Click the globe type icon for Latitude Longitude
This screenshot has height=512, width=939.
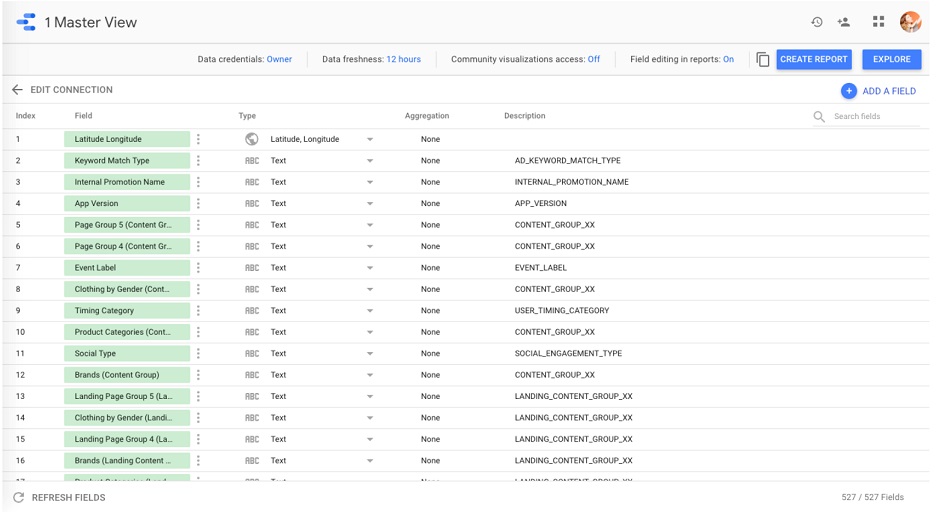coord(252,139)
